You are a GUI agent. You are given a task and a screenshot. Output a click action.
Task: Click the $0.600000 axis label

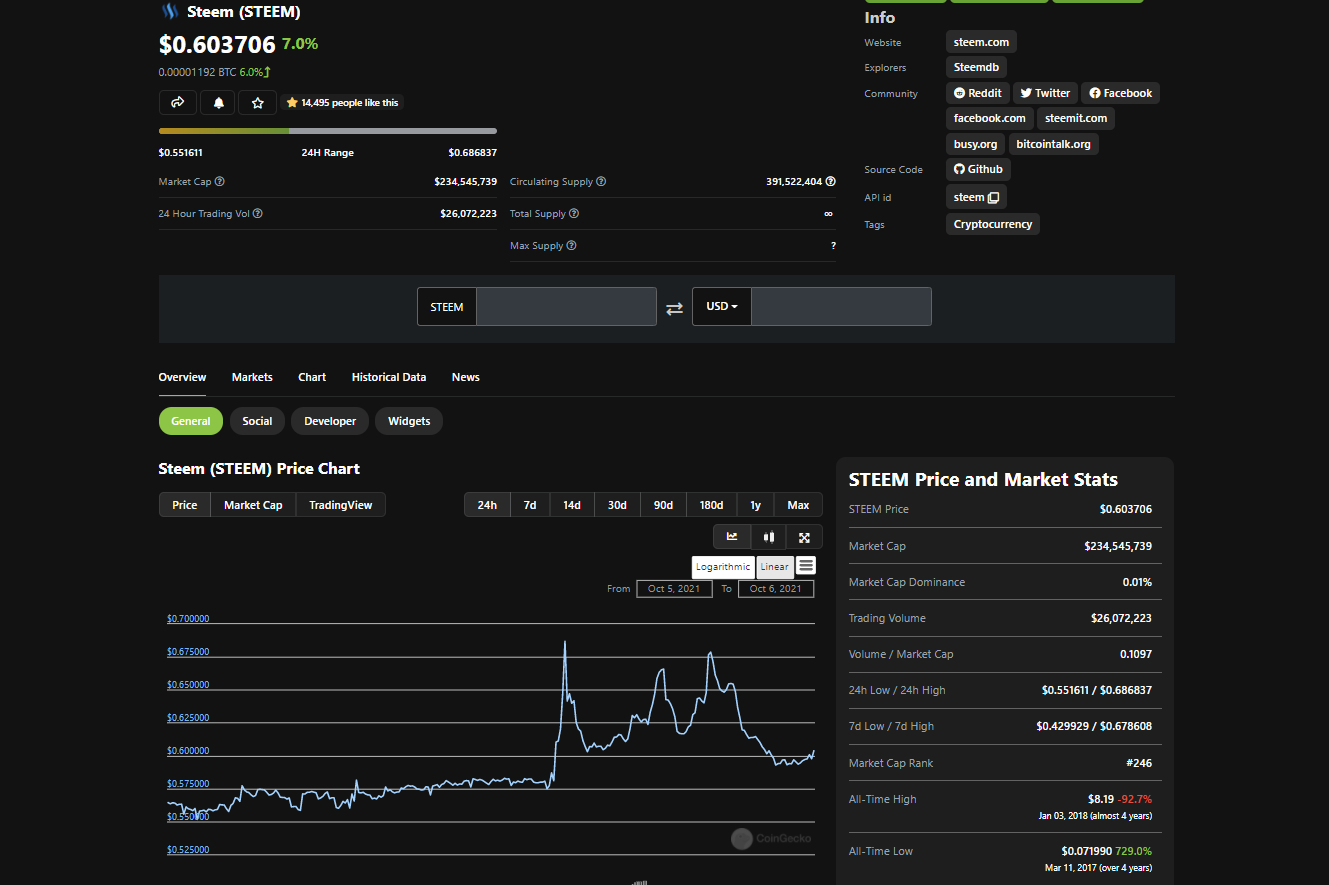(188, 751)
